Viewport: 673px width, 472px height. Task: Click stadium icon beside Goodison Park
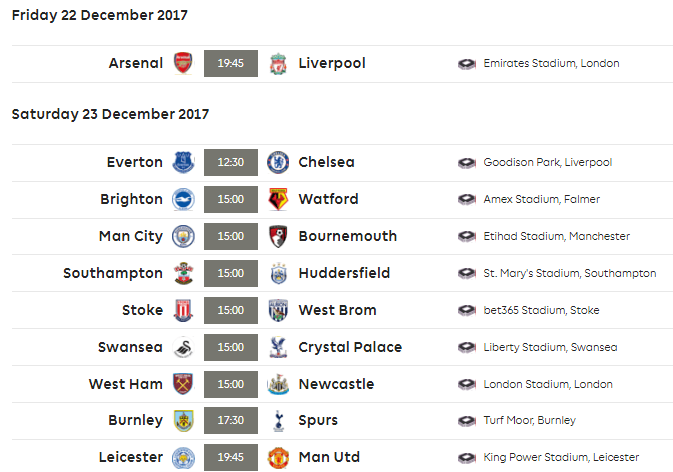tap(467, 163)
